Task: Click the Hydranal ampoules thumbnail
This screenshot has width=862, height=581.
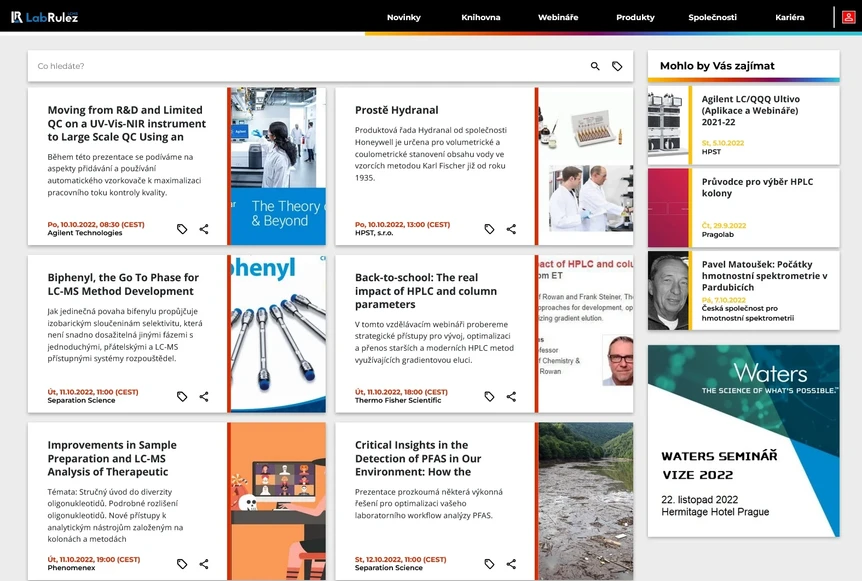Action: coord(585,166)
